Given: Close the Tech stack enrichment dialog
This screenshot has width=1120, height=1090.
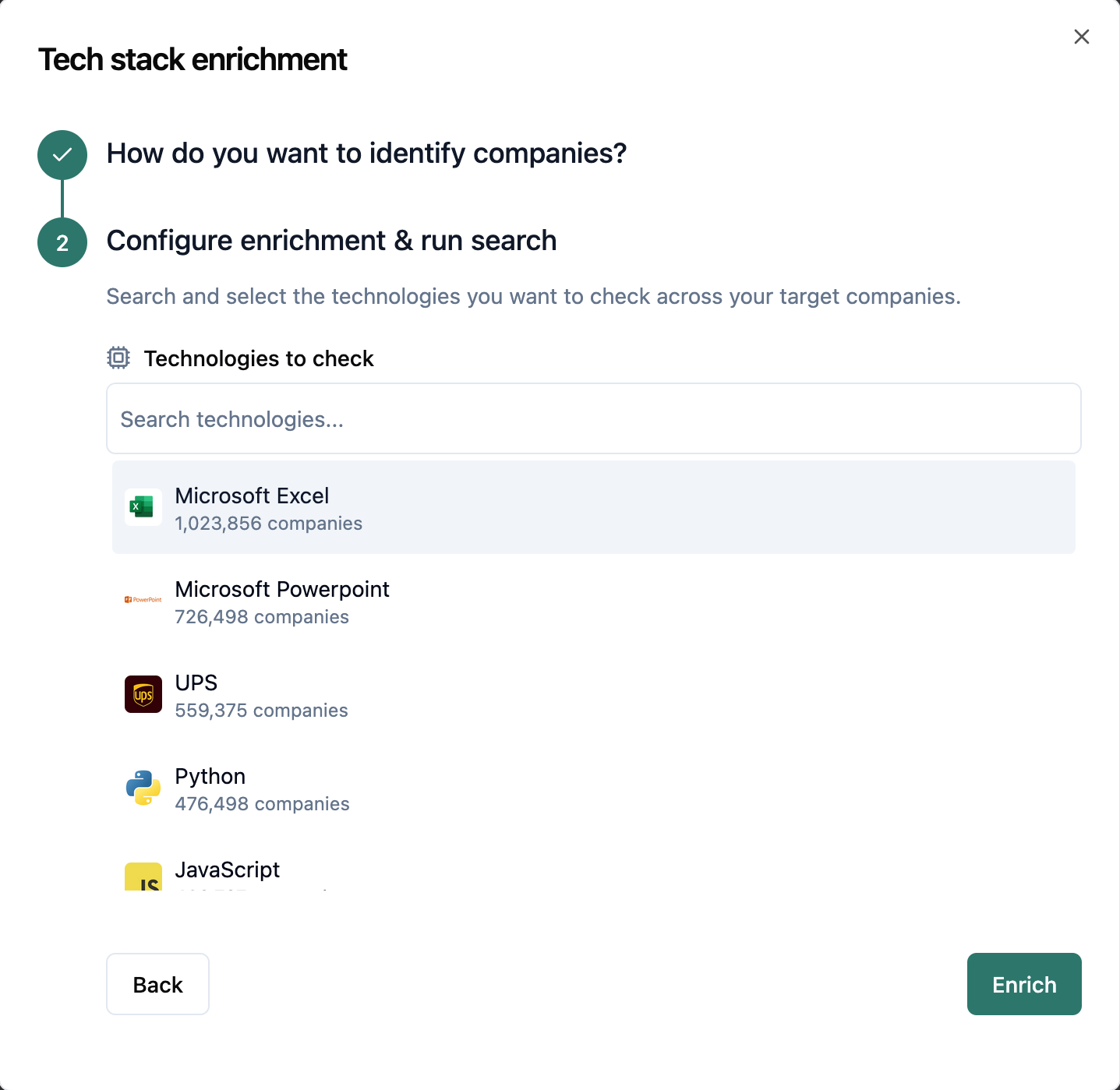Looking at the screenshot, I should (1081, 37).
